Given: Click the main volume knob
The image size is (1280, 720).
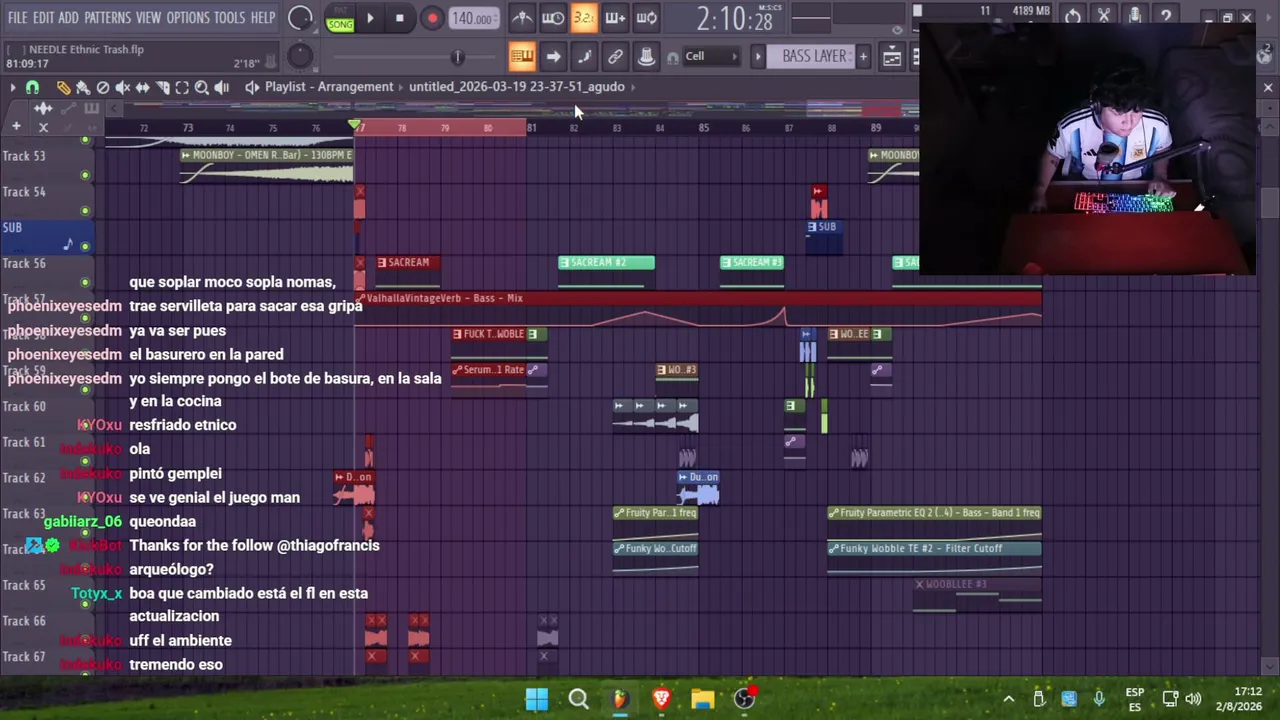Looking at the screenshot, I should pyautogui.click(x=300, y=18).
